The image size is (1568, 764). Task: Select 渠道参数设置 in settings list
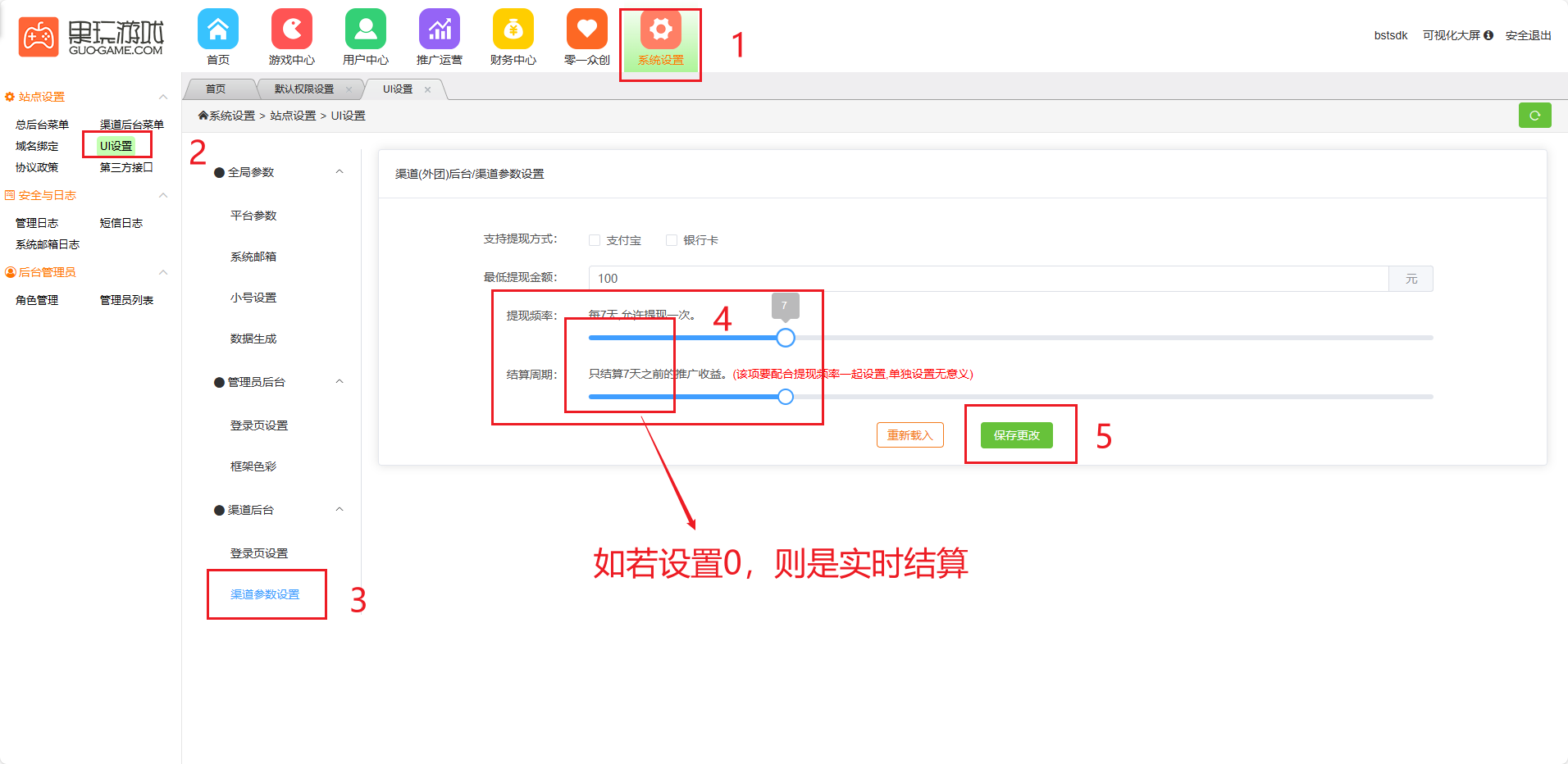[265, 594]
